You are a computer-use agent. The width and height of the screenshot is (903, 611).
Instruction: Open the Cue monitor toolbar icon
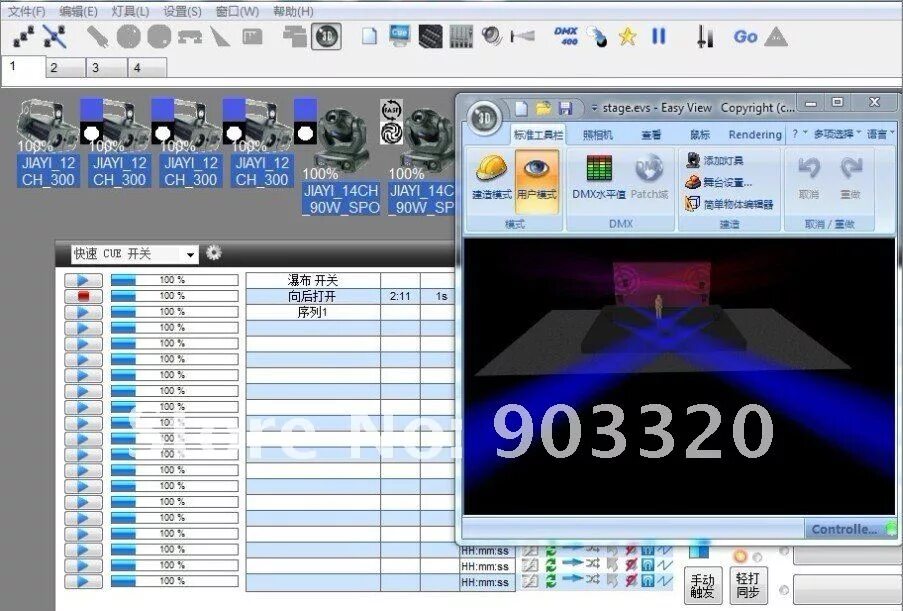(400, 35)
